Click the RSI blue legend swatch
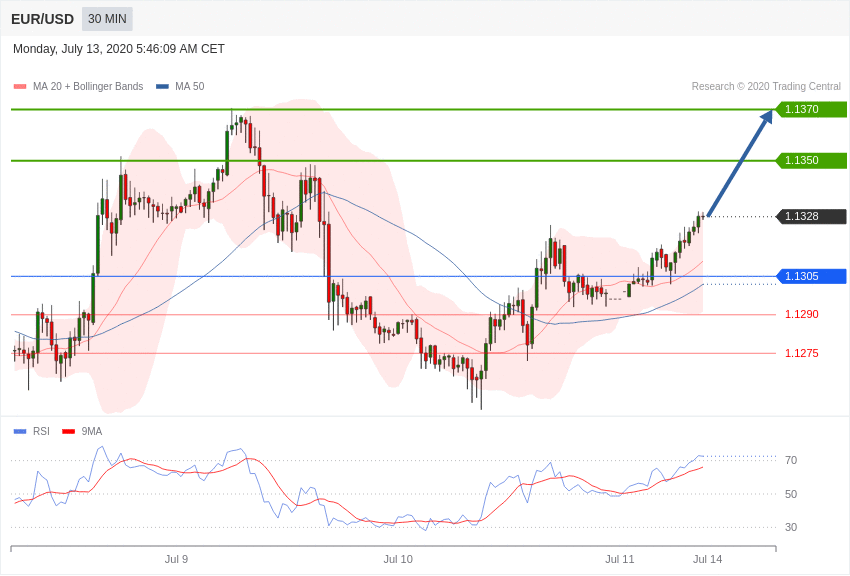 (20, 431)
